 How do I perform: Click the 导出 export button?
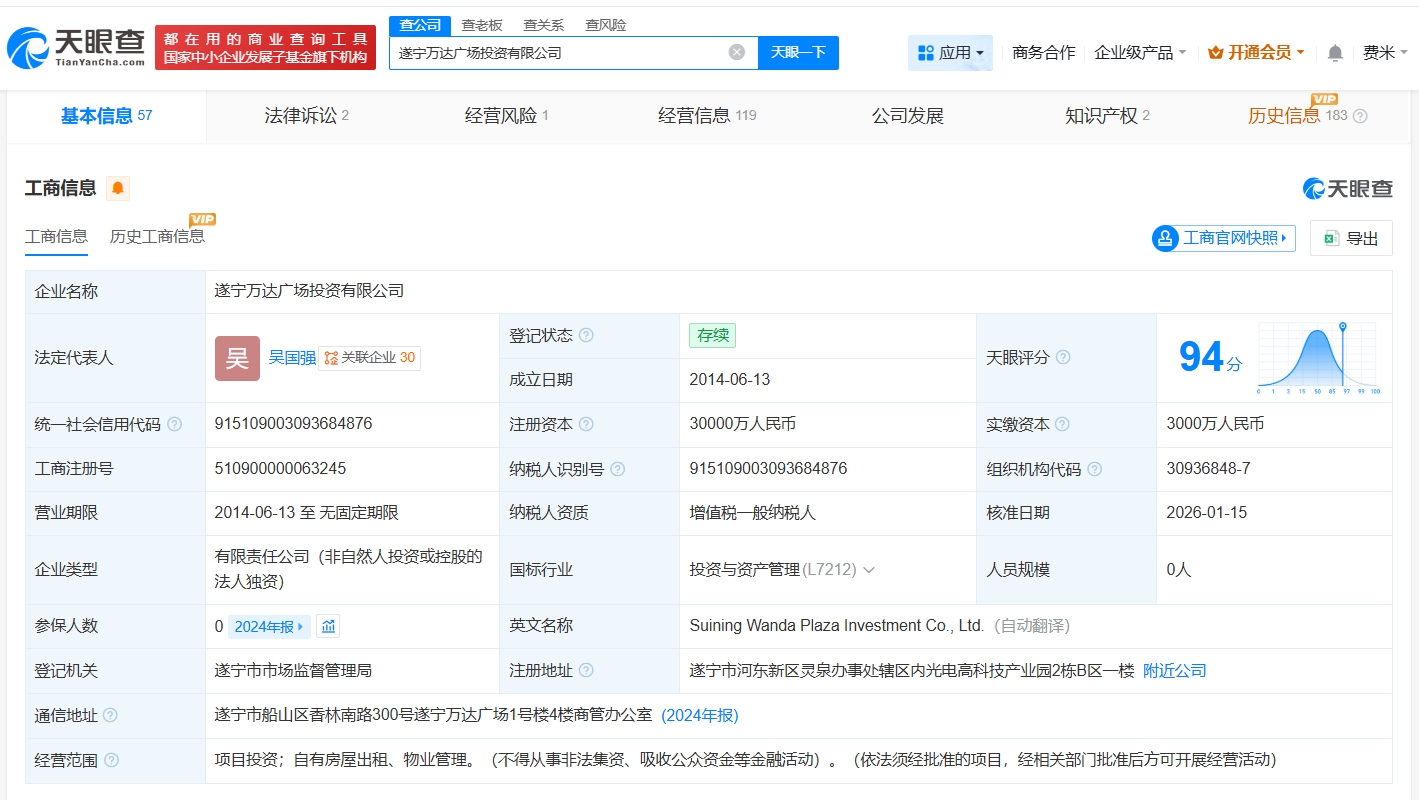tap(1351, 238)
